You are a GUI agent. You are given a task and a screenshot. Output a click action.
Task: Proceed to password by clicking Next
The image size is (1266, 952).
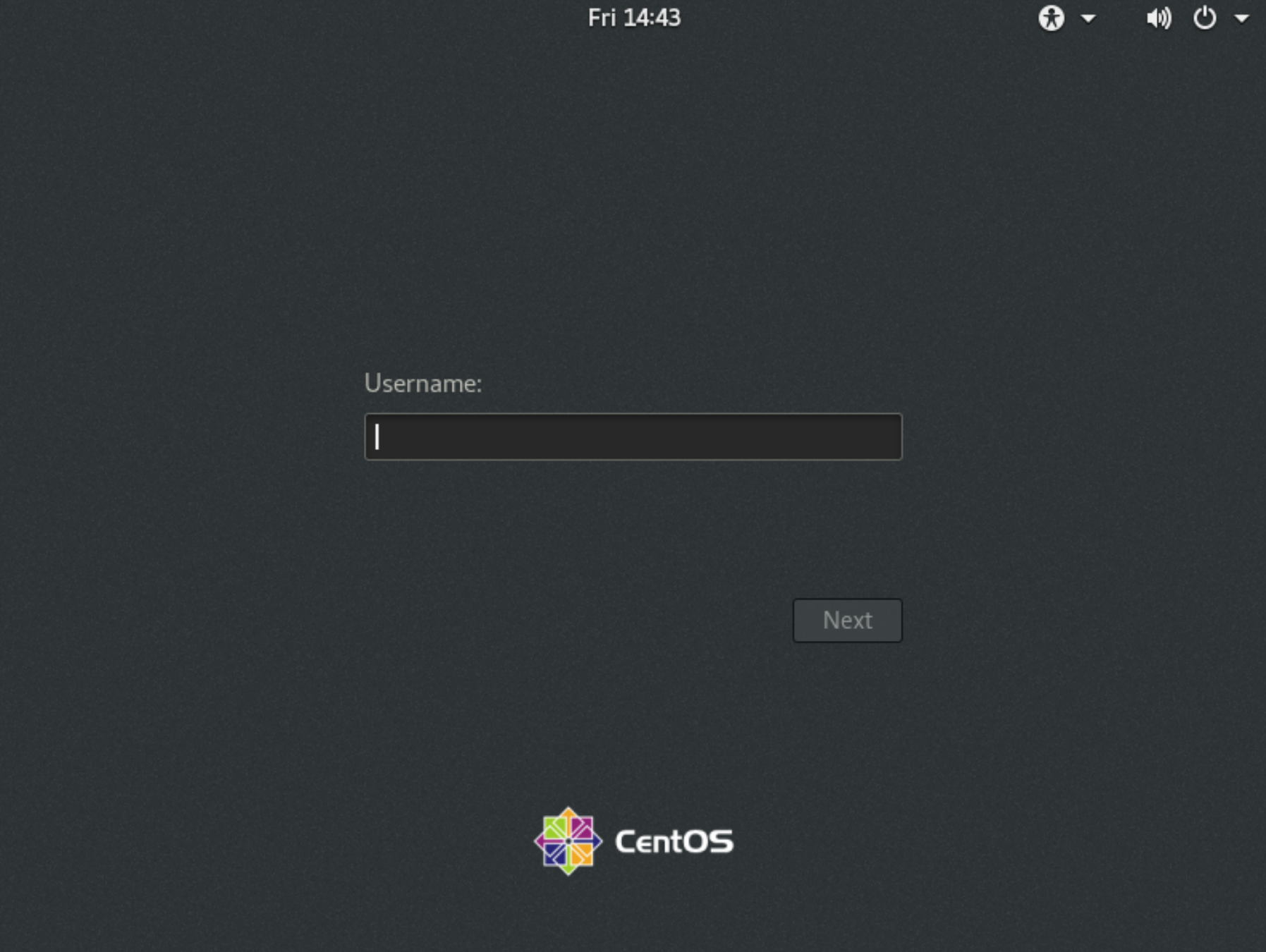pyautogui.click(x=847, y=620)
